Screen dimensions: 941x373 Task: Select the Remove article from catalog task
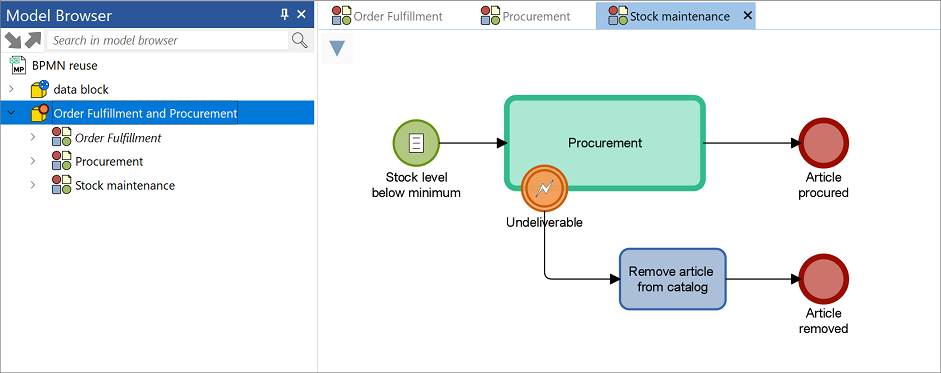[673, 279]
